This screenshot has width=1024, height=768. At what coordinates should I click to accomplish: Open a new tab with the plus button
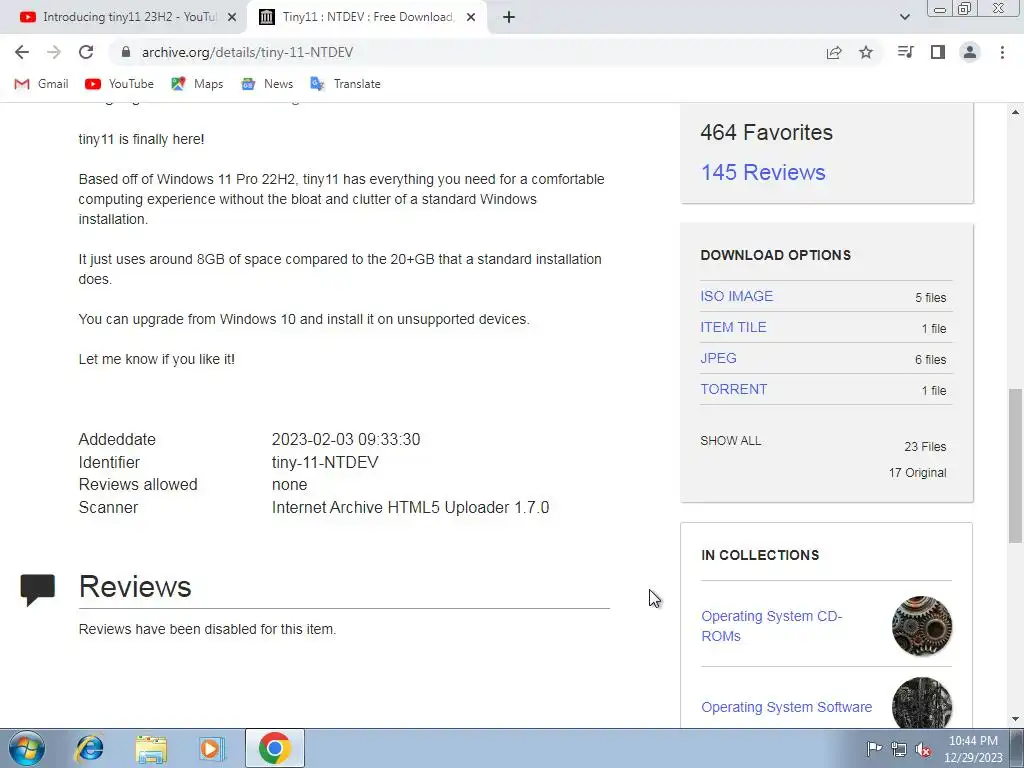click(509, 17)
